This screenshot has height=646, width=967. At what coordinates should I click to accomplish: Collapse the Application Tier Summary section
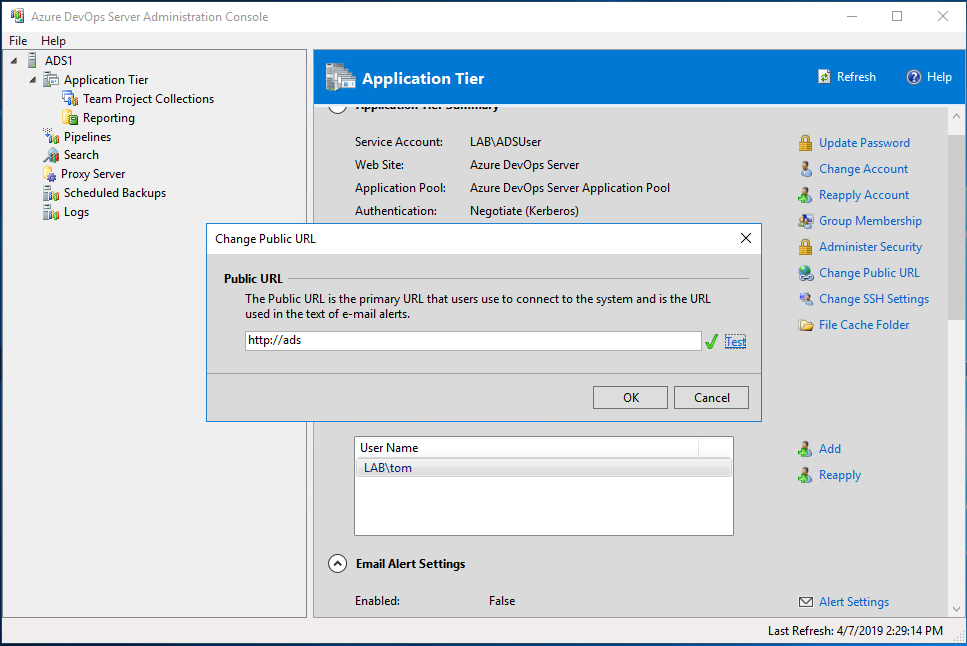[337, 109]
